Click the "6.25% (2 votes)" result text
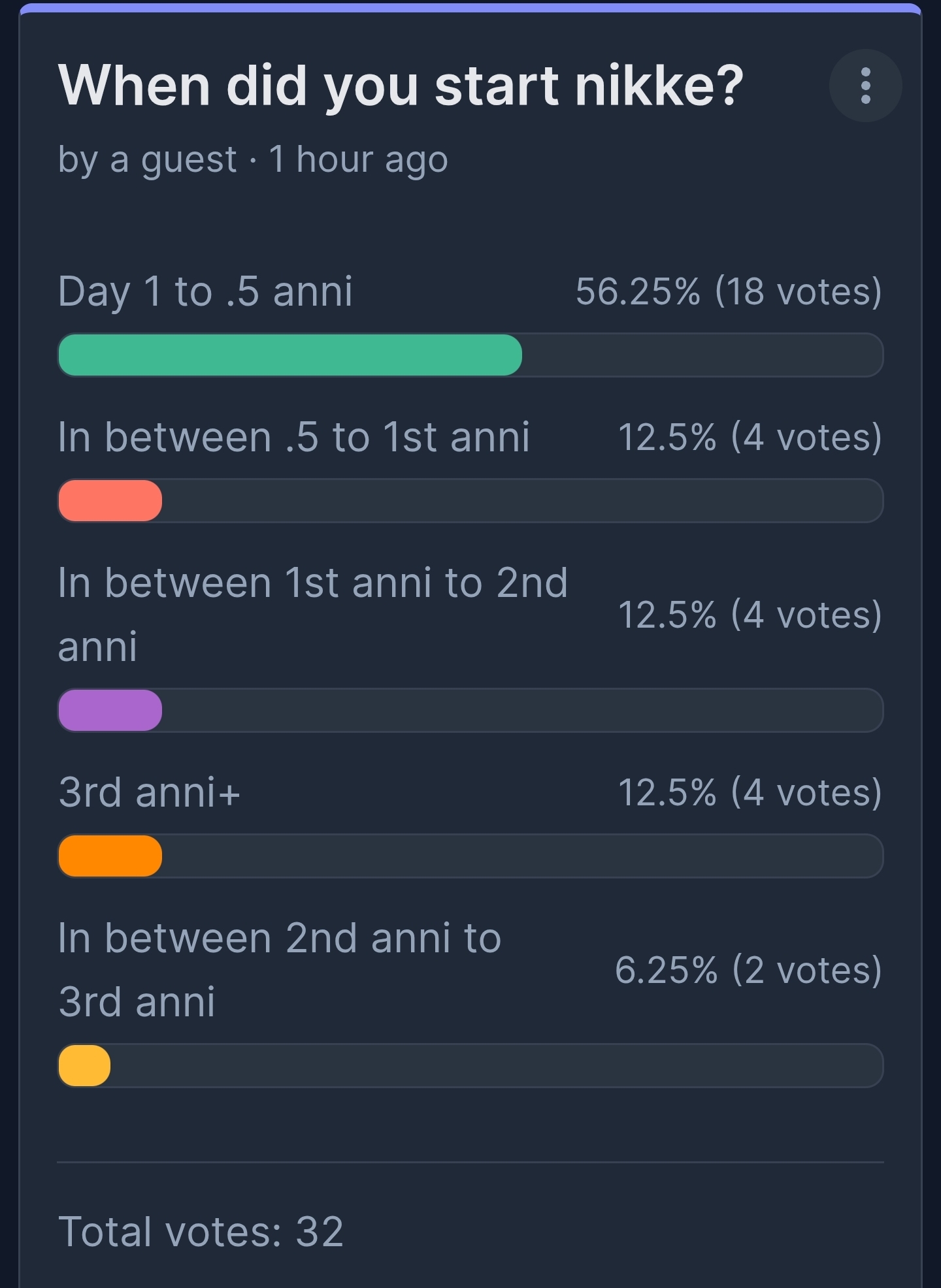This screenshot has height=1288, width=941. 748,970
